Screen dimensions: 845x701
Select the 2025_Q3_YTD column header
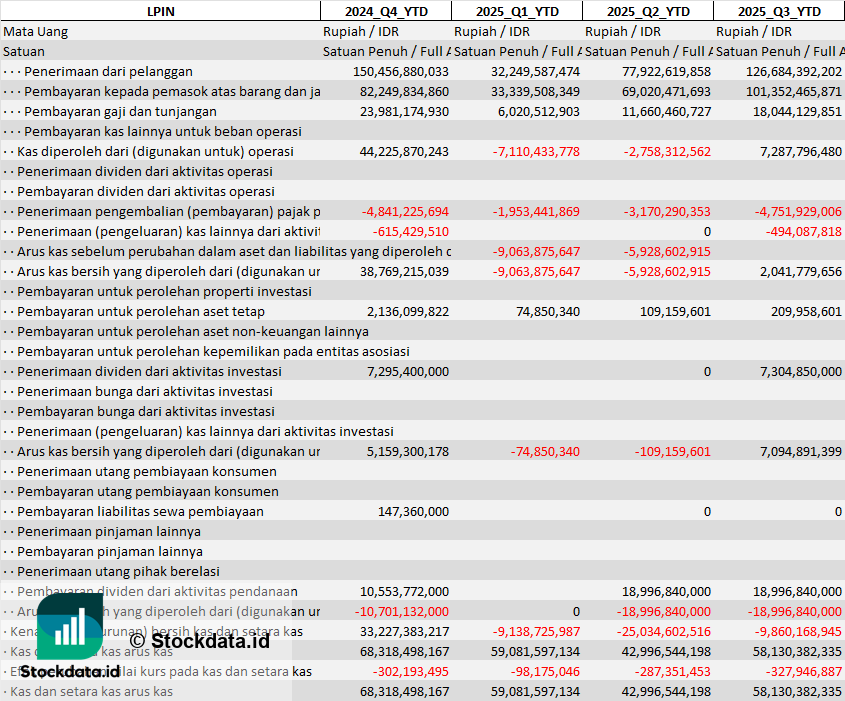coord(779,11)
